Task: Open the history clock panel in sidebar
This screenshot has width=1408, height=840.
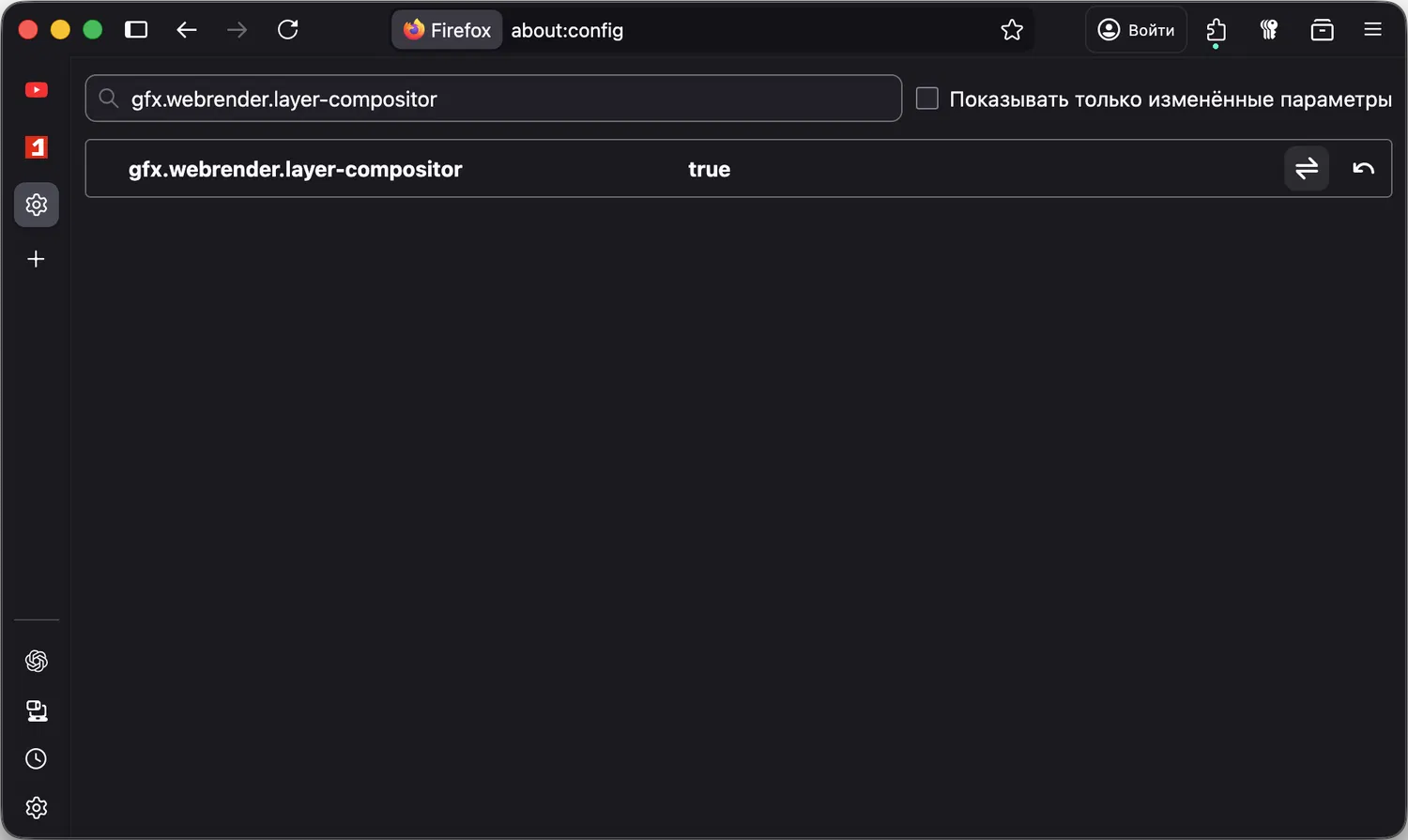Action: (x=37, y=758)
